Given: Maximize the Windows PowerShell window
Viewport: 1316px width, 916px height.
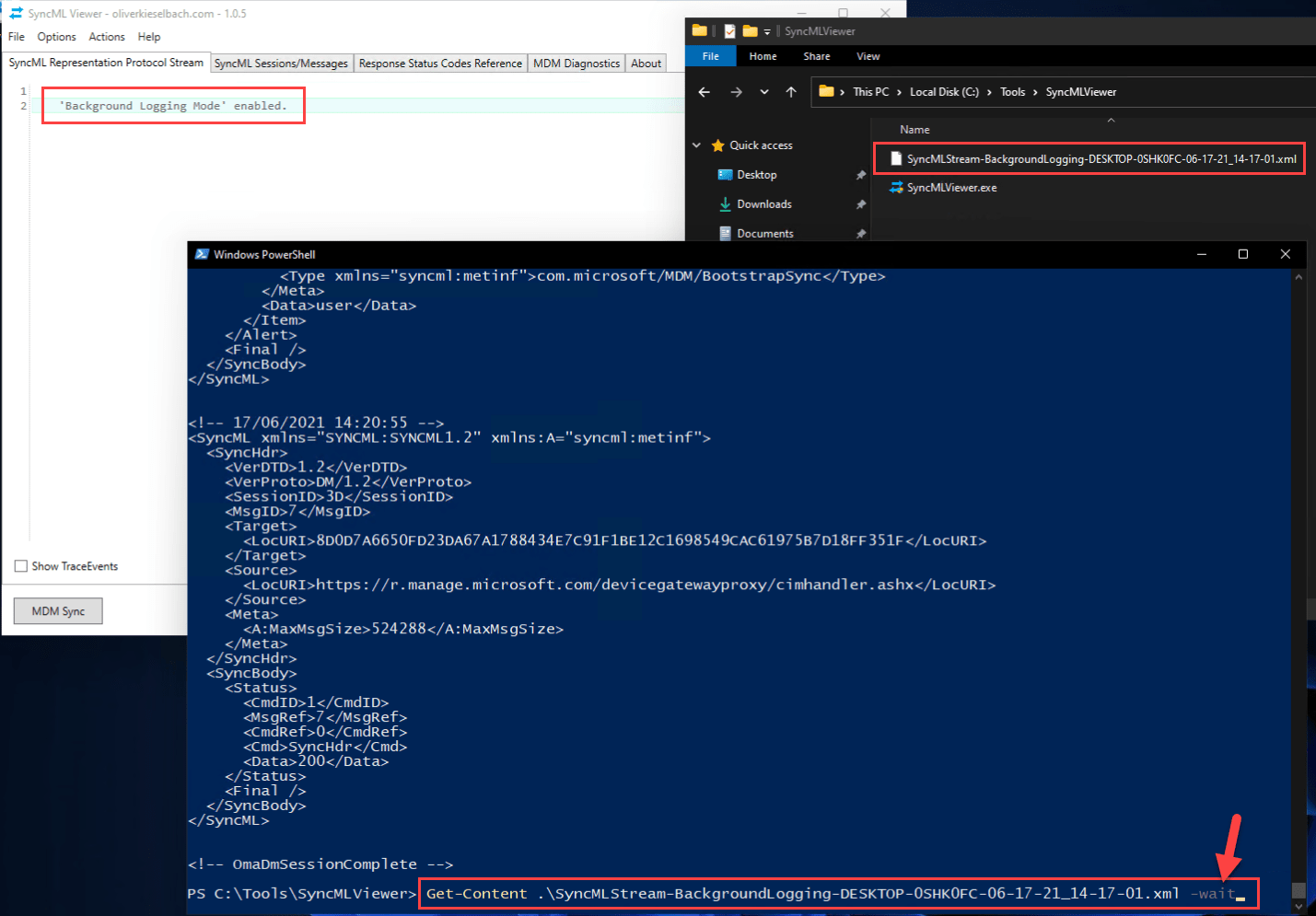Looking at the screenshot, I should (1243, 254).
